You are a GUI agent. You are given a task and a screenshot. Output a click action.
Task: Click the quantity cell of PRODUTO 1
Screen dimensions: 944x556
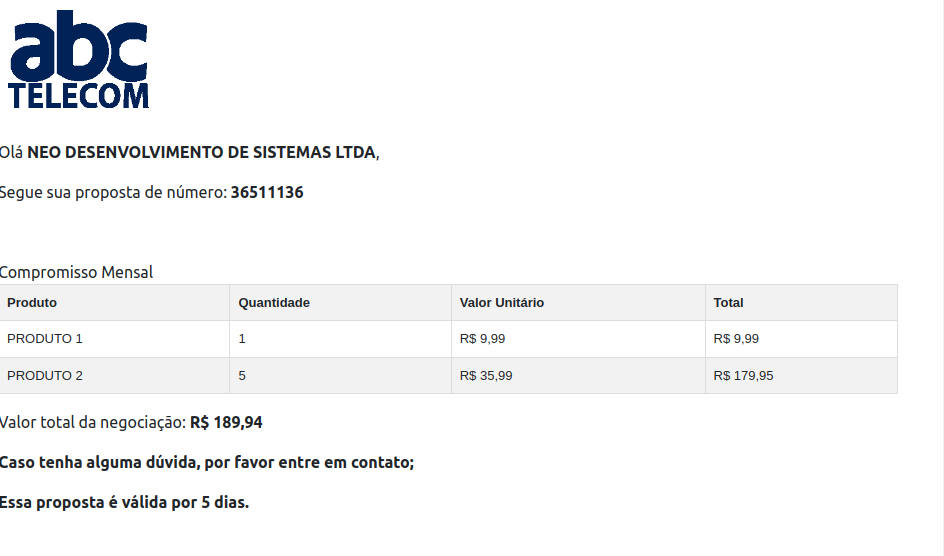coord(242,339)
